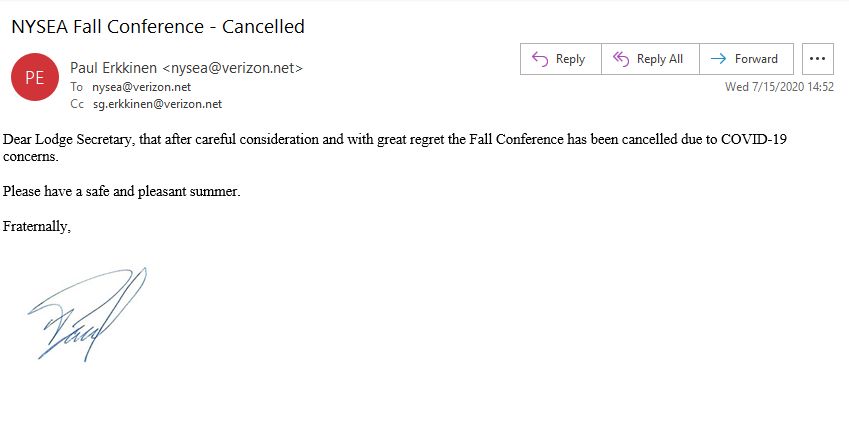849x435 pixels.
Task: Click the Cc recipient sg.erkkinen@verizon.net
Action: click(158, 104)
